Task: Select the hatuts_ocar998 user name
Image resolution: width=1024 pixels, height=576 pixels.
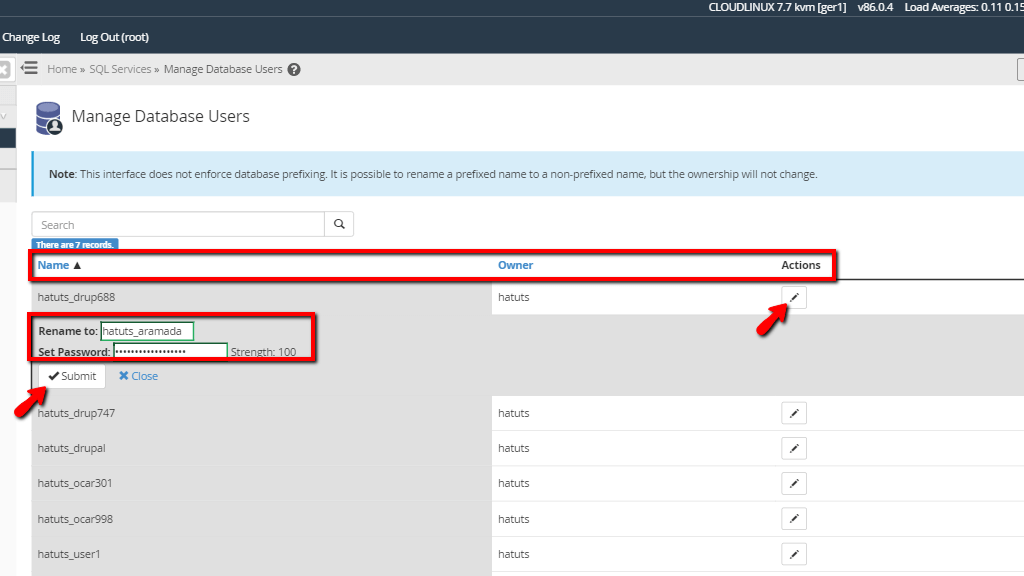Action: point(75,519)
